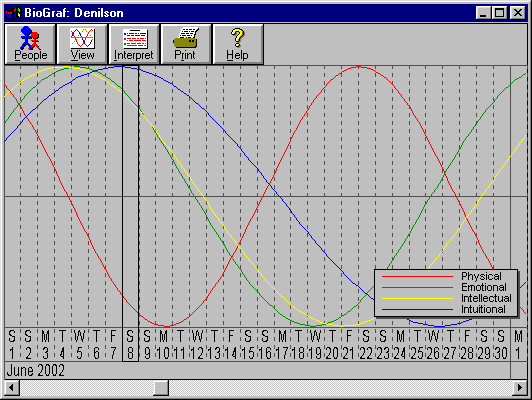This screenshot has width=532, height=400.
Task: Open the Interpret toolbar button
Action: click(x=134, y=44)
